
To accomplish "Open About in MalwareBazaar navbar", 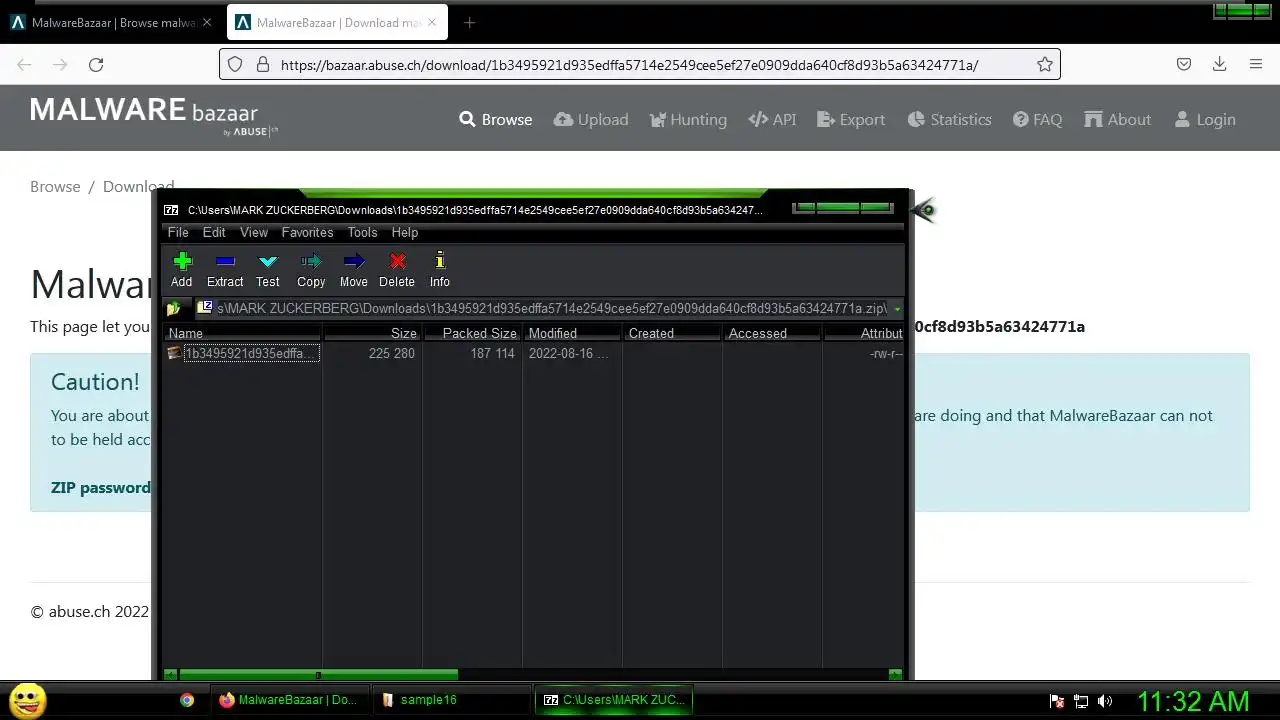I will coord(1118,119).
